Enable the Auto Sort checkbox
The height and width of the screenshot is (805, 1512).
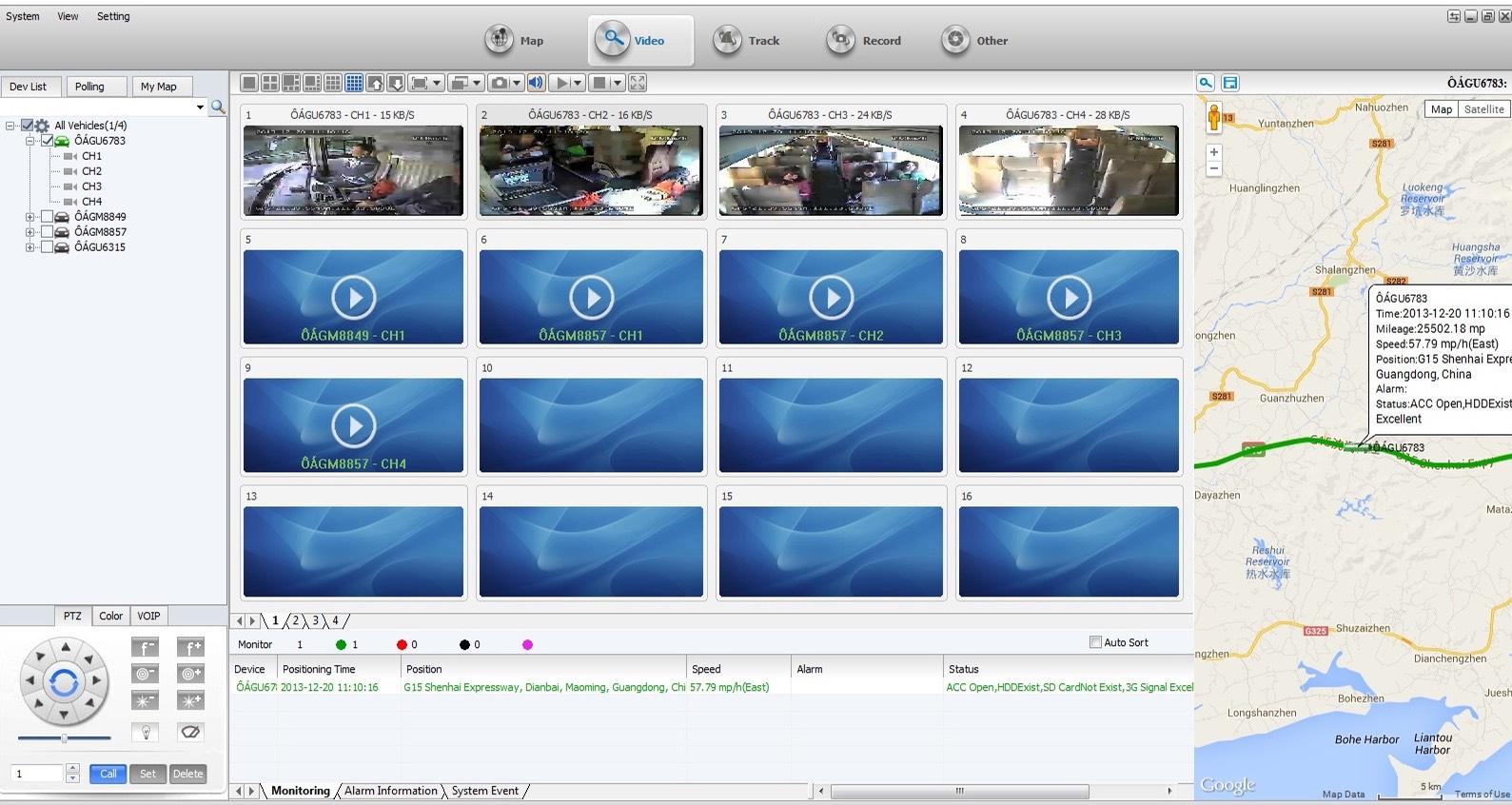pyautogui.click(x=1095, y=642)
